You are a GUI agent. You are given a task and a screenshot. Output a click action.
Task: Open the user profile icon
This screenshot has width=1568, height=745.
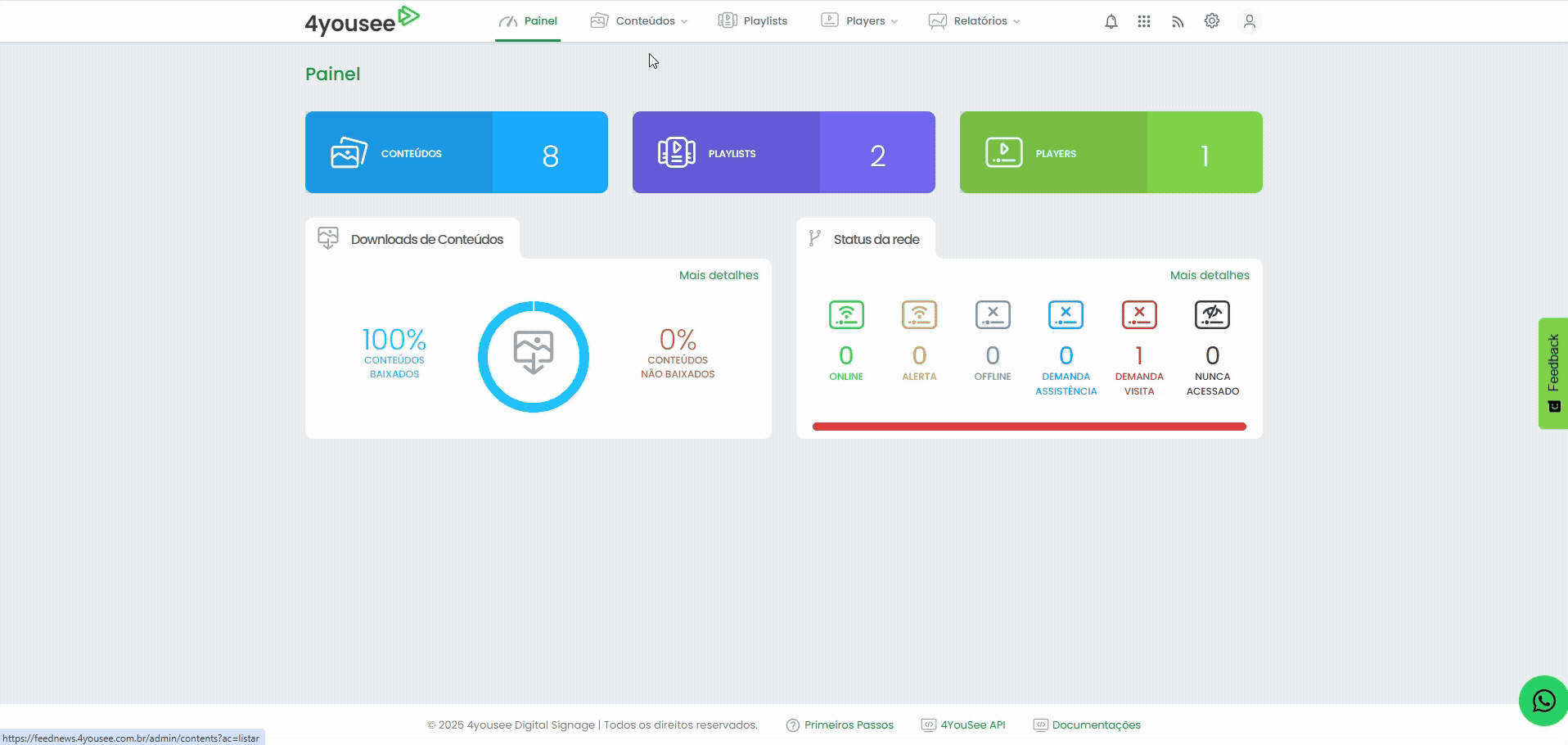pyautogui.click(x=1249, y=21)
